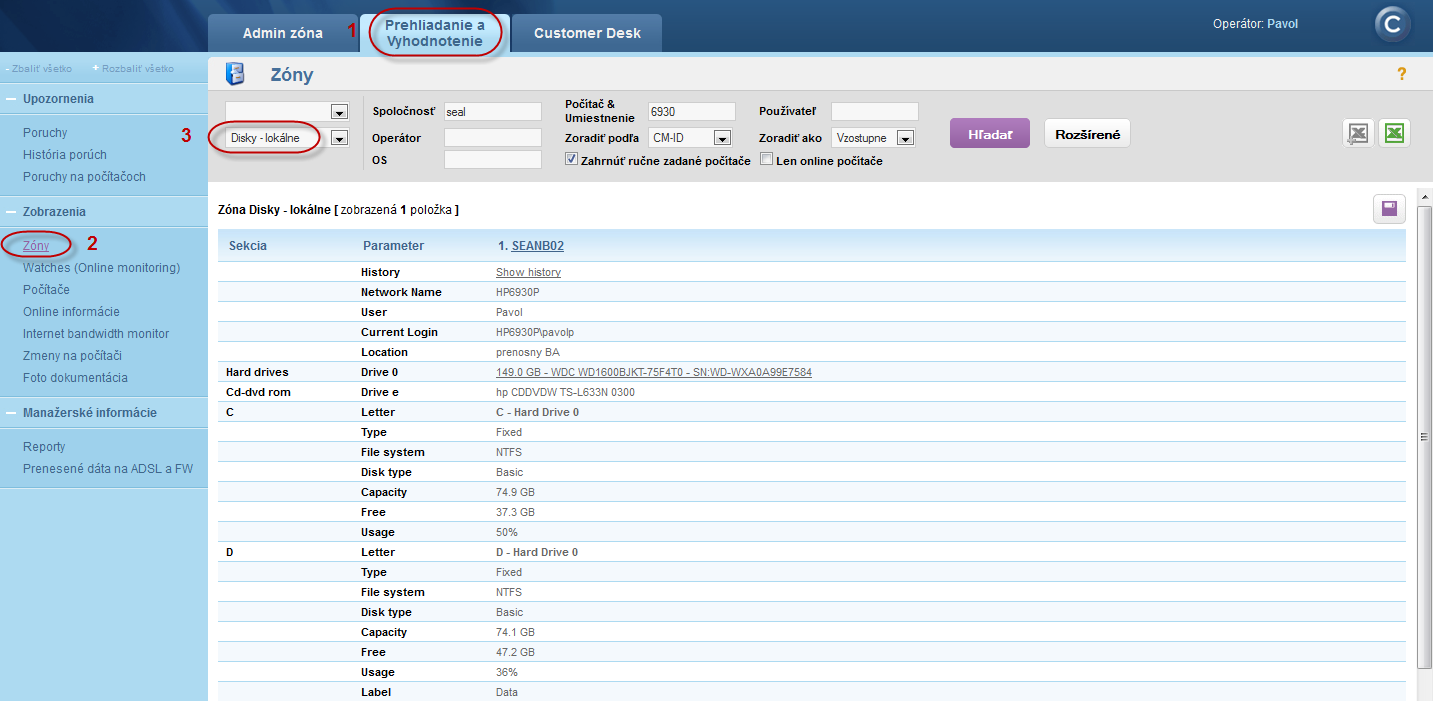Open the WDC WD1600BJKT hard drive link
This screenshot has width=1433, height=701.
(x=654, y=372)
